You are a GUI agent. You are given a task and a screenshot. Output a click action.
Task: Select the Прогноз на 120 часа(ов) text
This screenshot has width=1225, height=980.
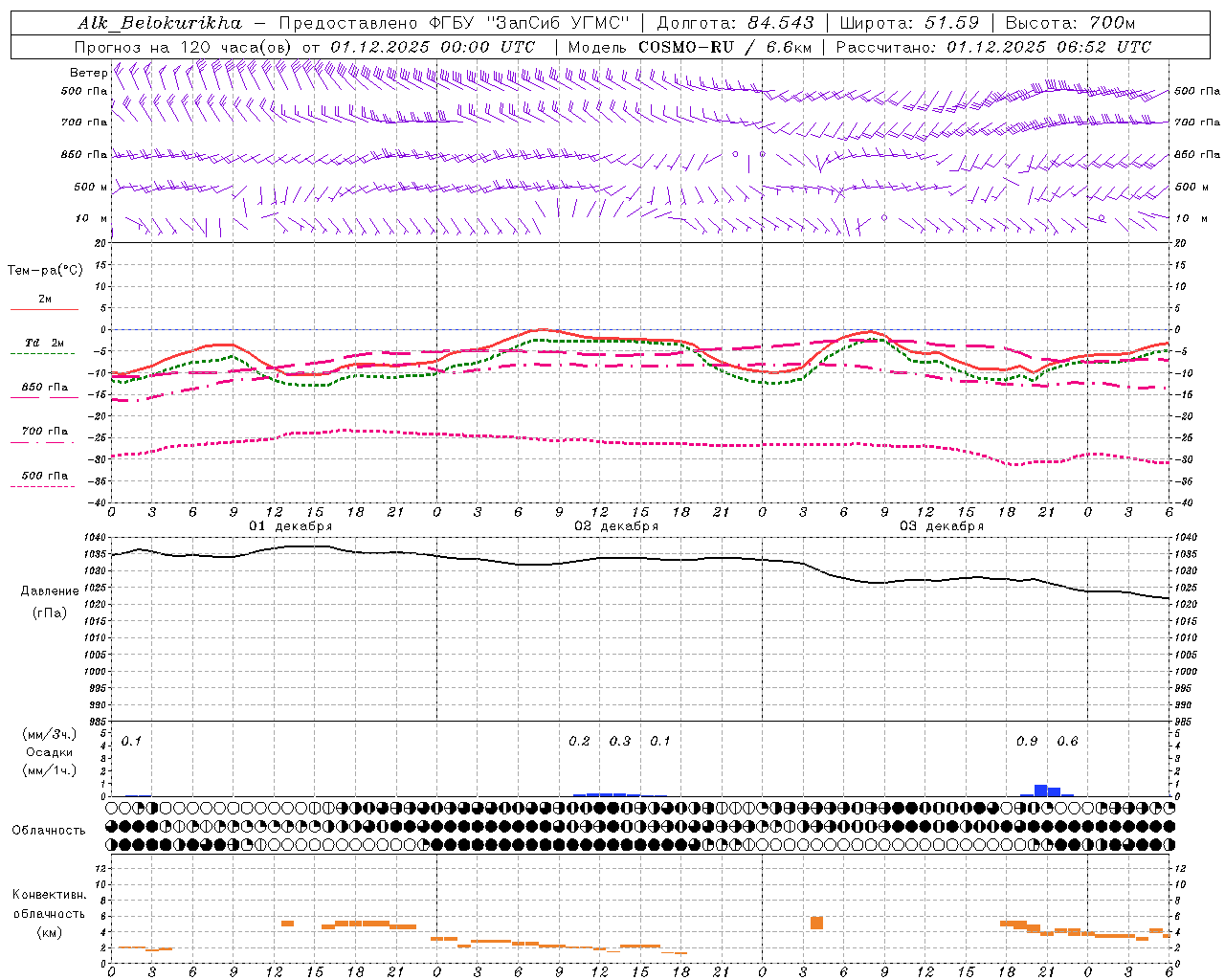coord(185,47)
